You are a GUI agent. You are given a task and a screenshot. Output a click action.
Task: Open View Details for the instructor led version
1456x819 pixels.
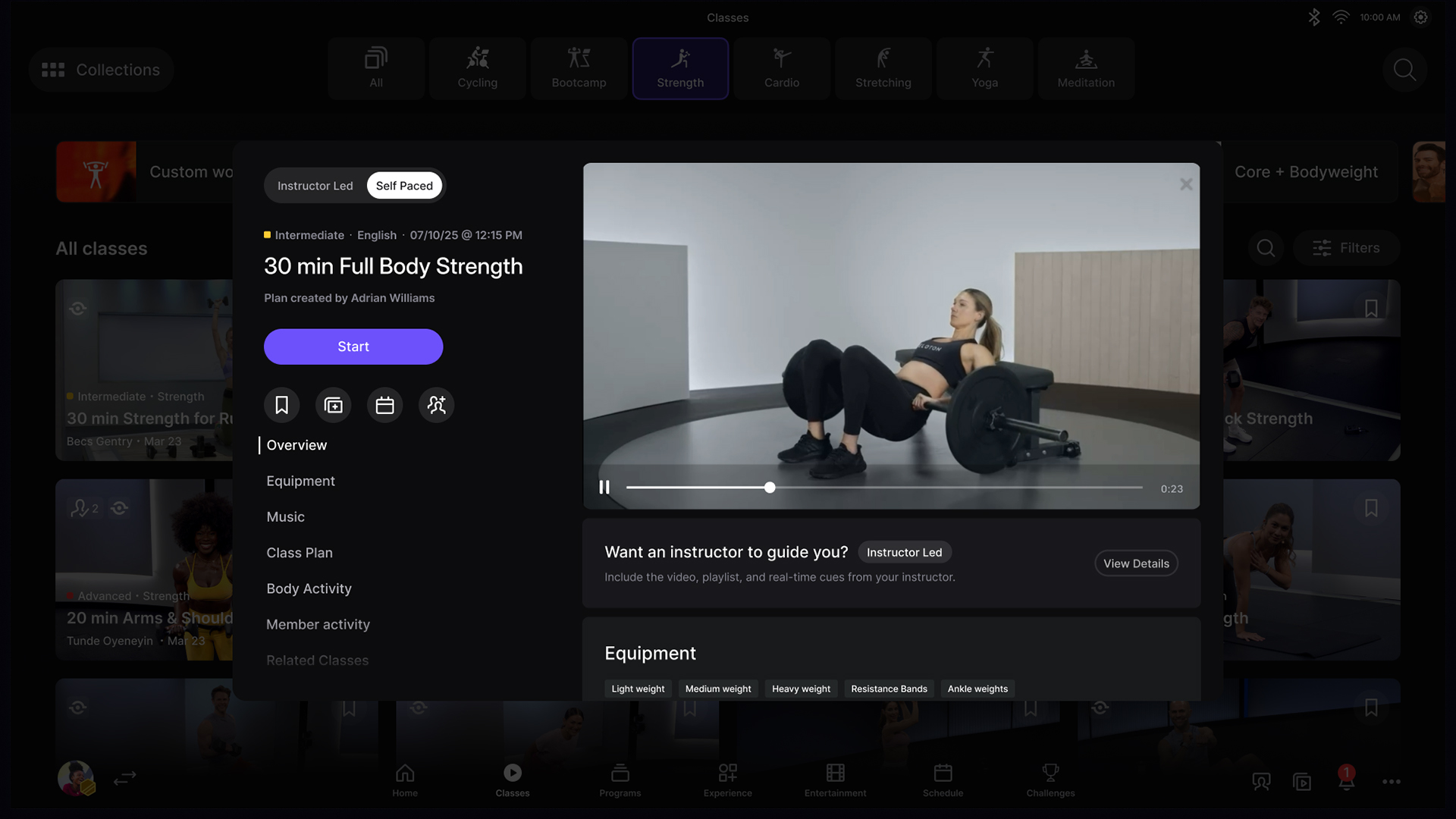pos(1135,563)
